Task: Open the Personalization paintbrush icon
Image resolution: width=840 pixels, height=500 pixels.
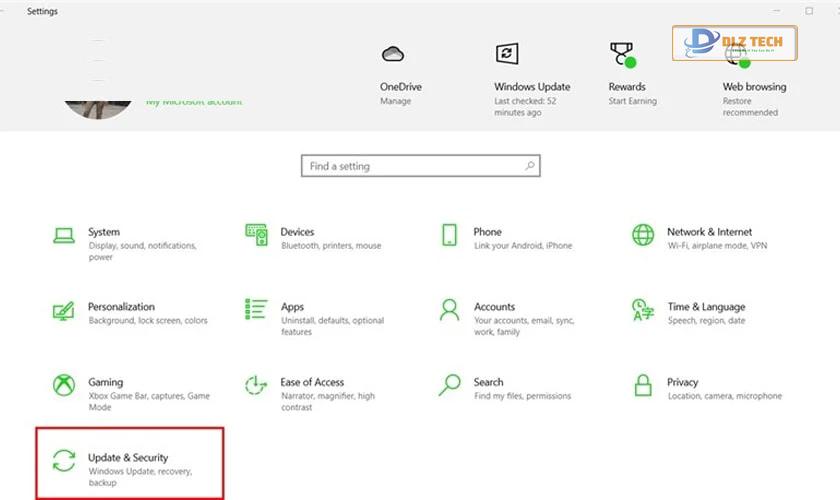Action: click(63, 310)
